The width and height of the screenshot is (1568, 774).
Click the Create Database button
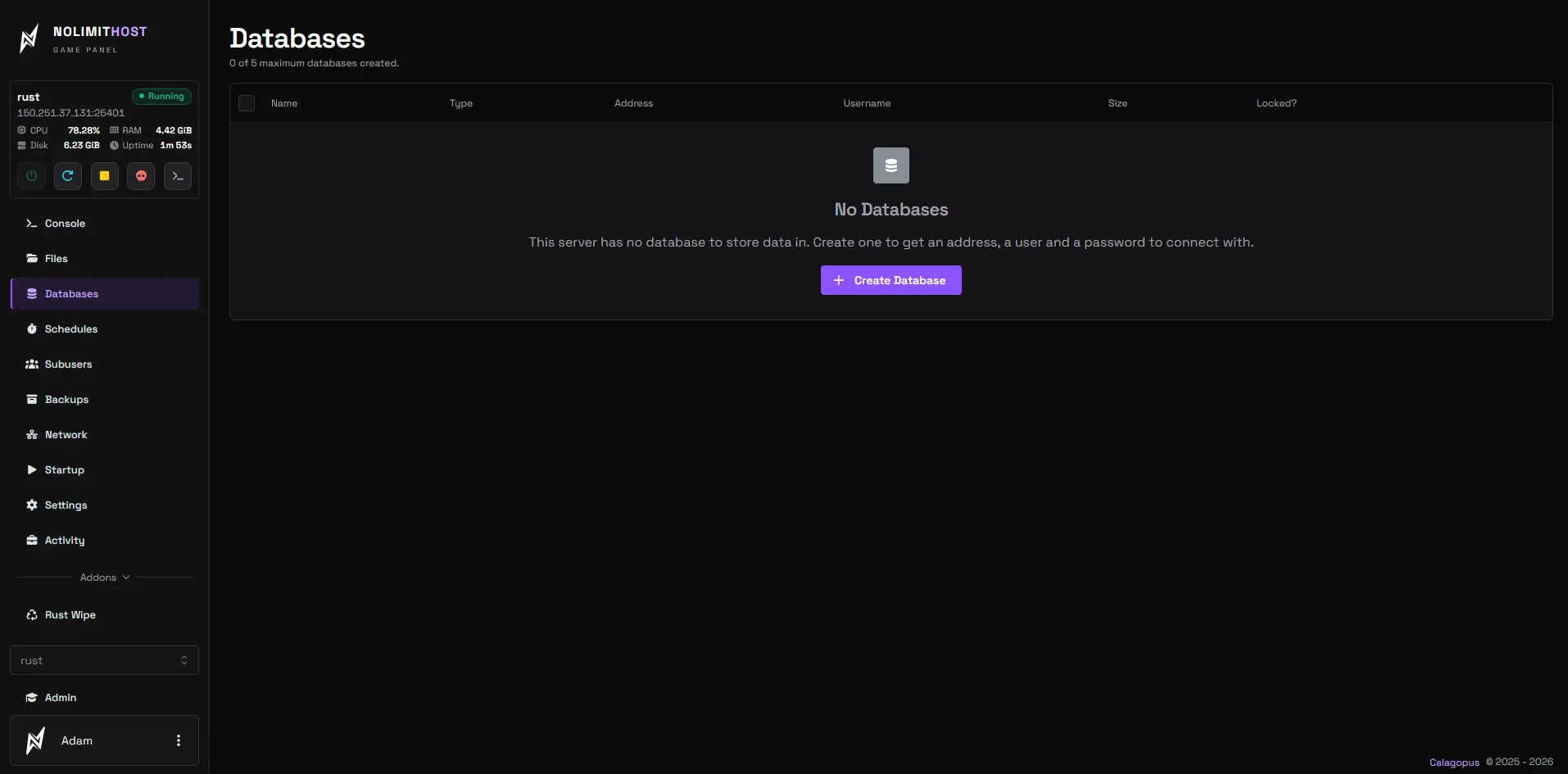(x=891, y=280)
